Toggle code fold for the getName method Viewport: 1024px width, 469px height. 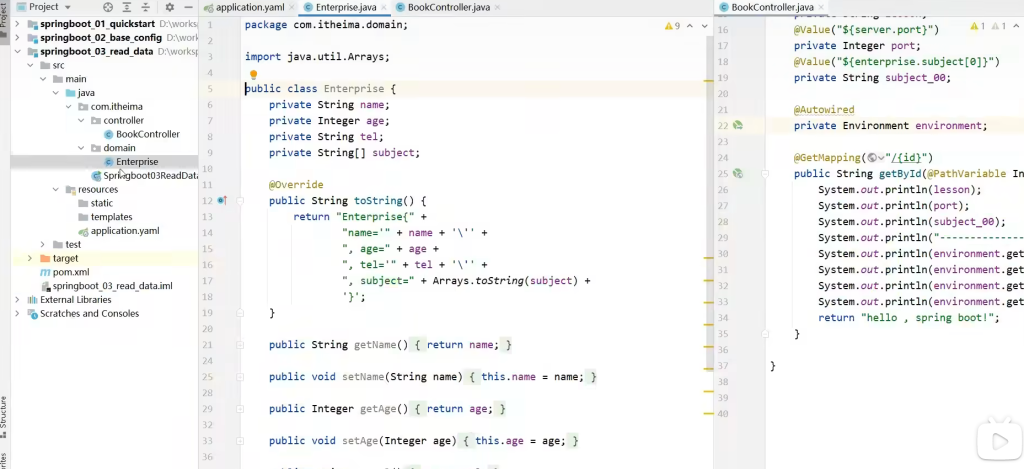(238, 345)
